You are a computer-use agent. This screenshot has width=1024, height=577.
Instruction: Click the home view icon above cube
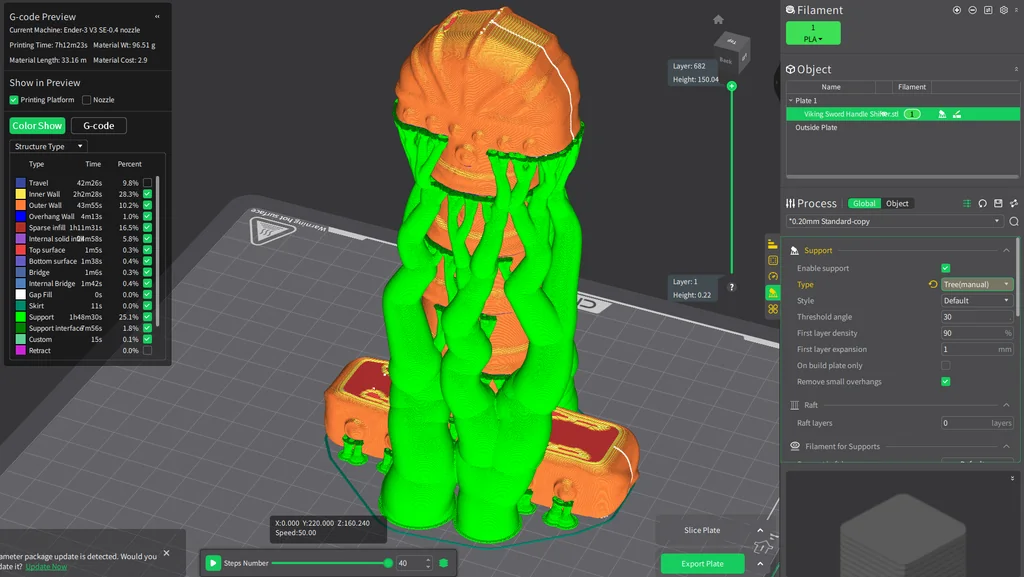(718, 19)
